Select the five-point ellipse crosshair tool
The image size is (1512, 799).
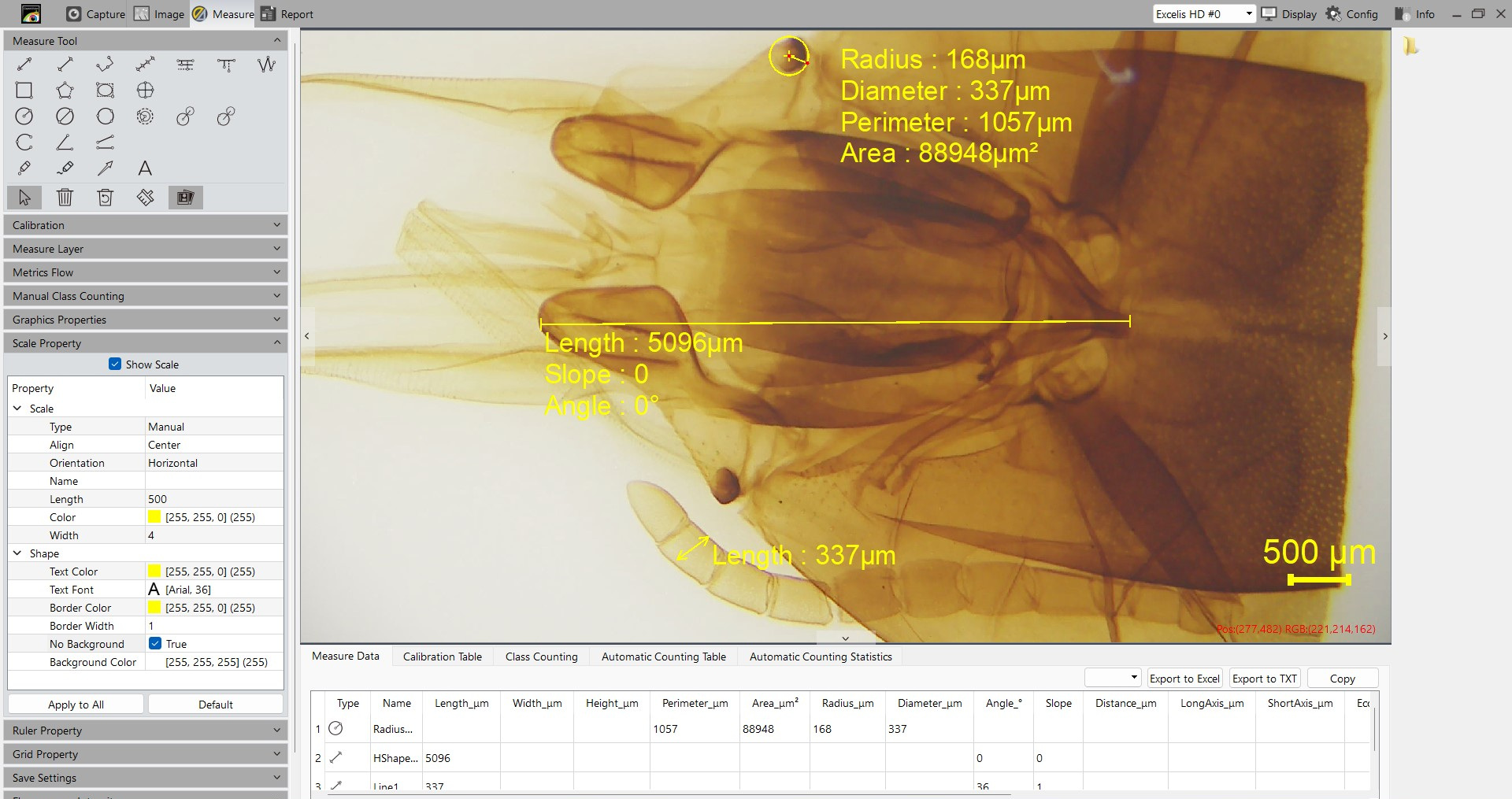coord(145,91)
